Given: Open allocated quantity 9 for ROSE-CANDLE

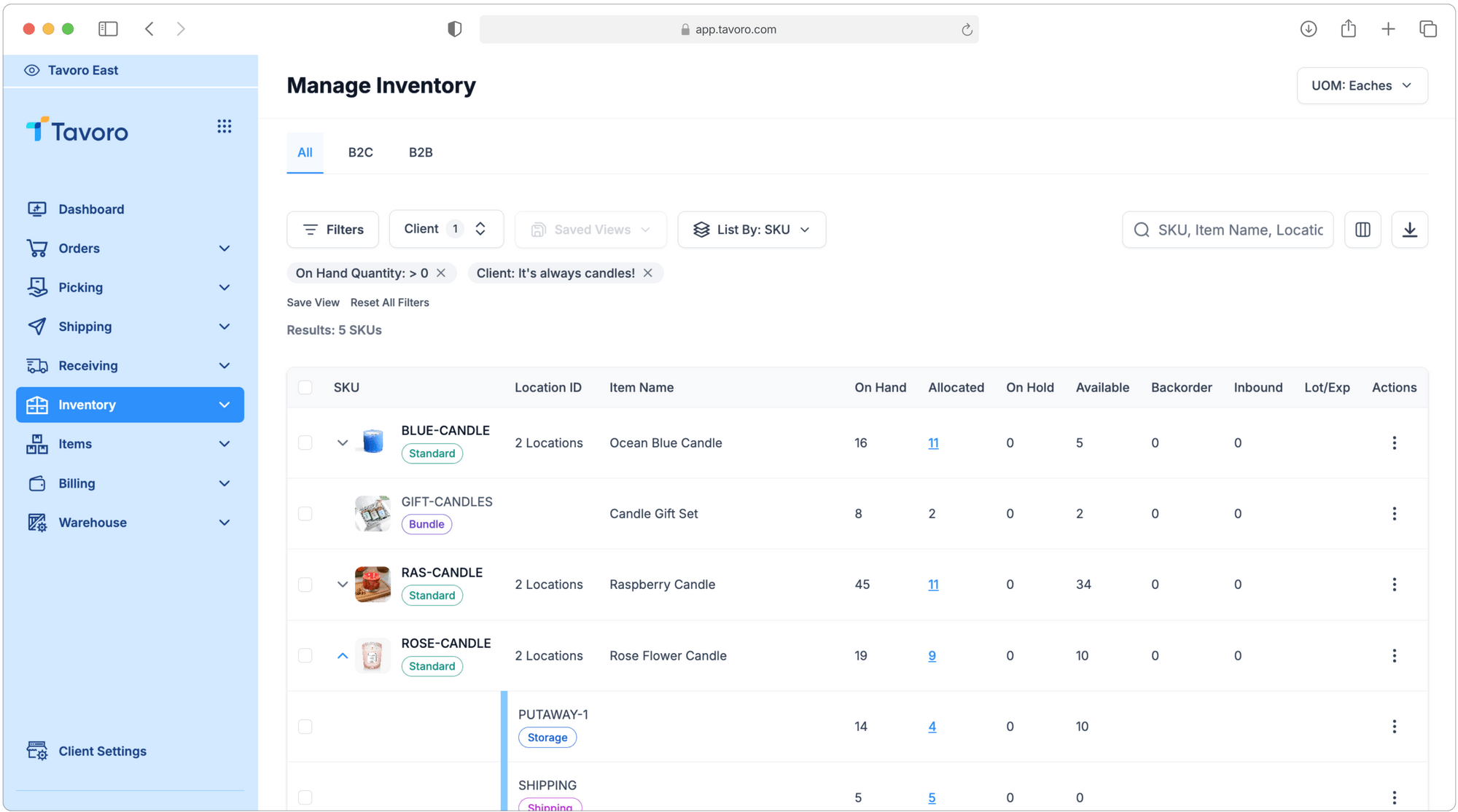Looking at the screenshot, I should click(932, 655).
